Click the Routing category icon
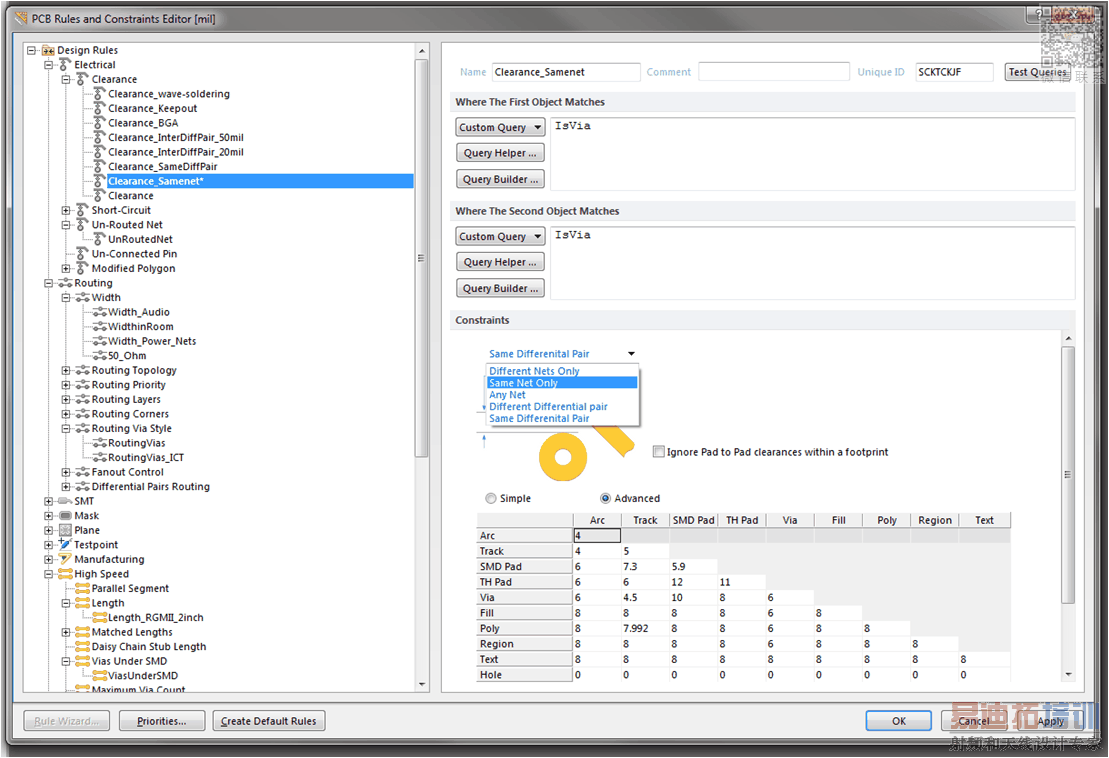Screen dimensions: 1109x758 [65, 283]
